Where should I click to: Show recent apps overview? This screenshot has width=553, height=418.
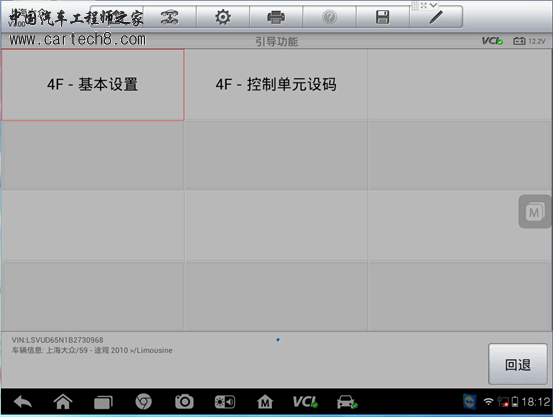pos(103,402)
